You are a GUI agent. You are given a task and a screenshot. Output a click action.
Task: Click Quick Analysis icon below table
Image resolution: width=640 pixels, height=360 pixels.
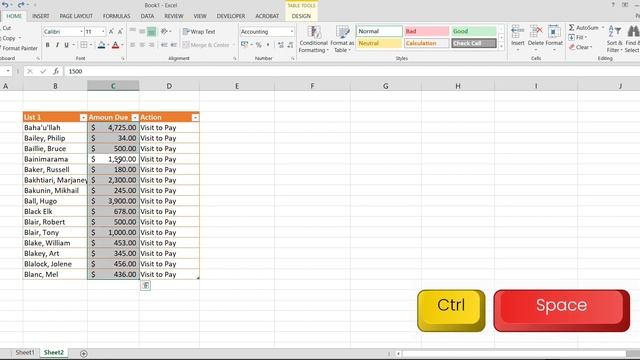[x=146, y=285]
